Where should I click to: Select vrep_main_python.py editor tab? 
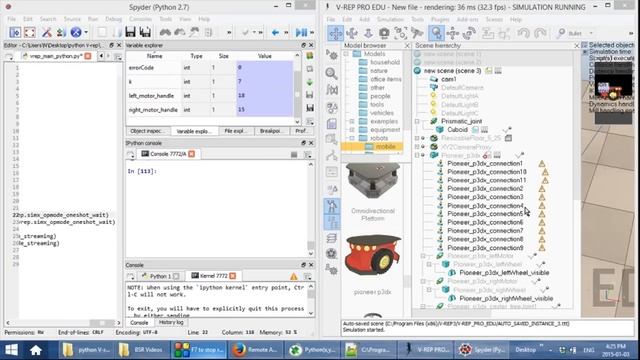click(56, 56)
